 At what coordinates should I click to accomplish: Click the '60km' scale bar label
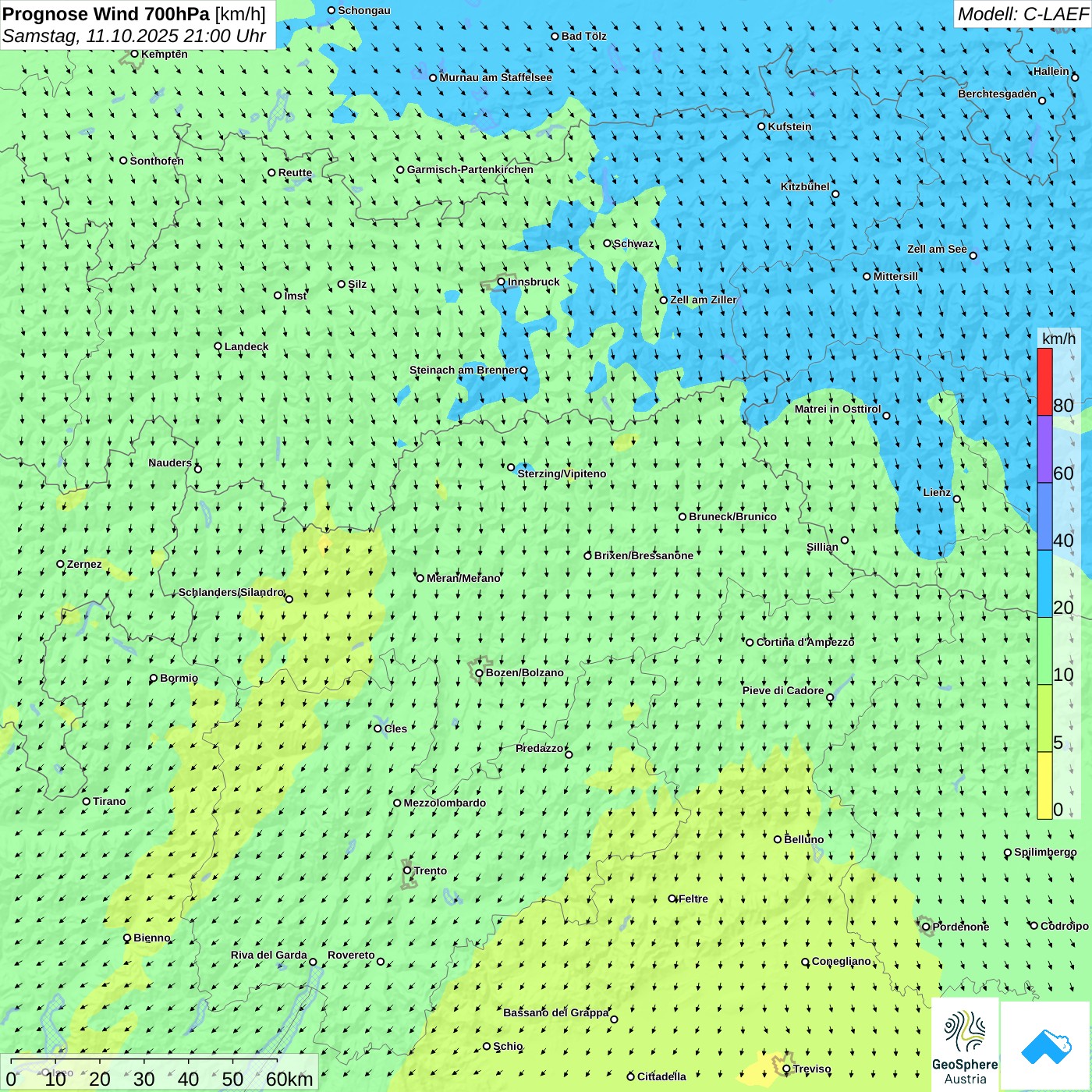(289, 1079)
